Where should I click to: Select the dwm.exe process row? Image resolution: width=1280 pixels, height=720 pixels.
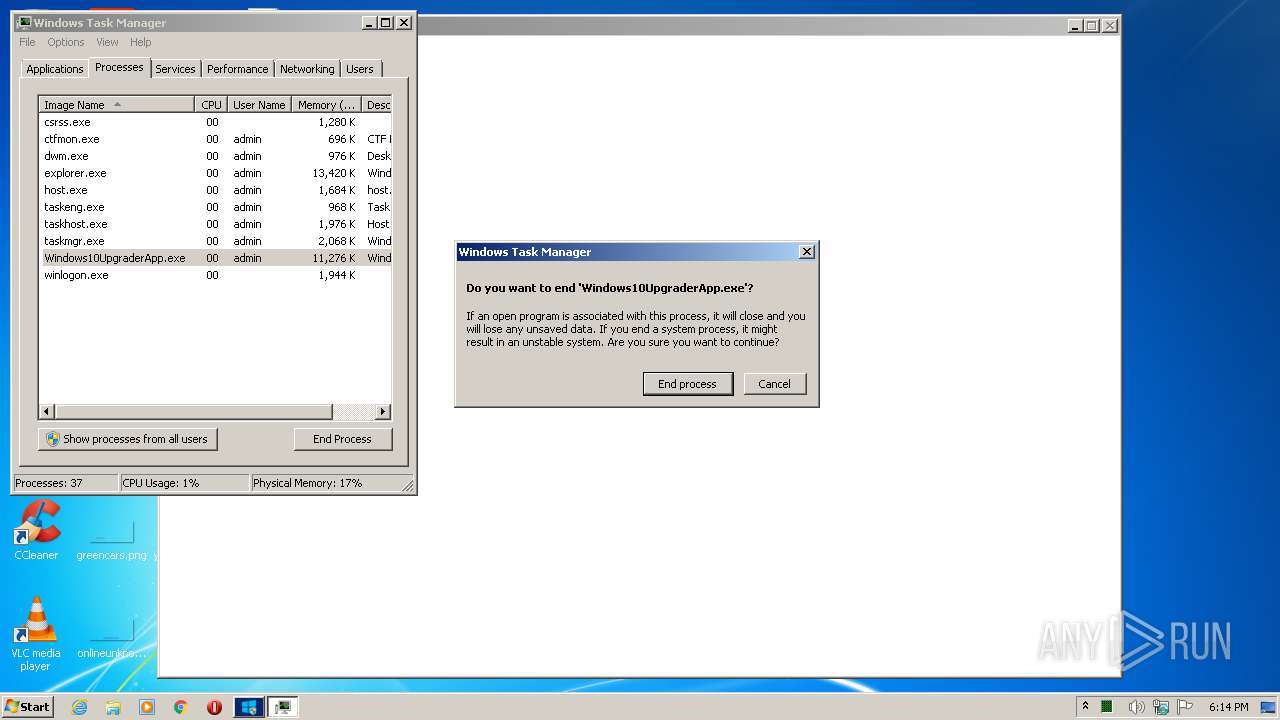(215, 156)
